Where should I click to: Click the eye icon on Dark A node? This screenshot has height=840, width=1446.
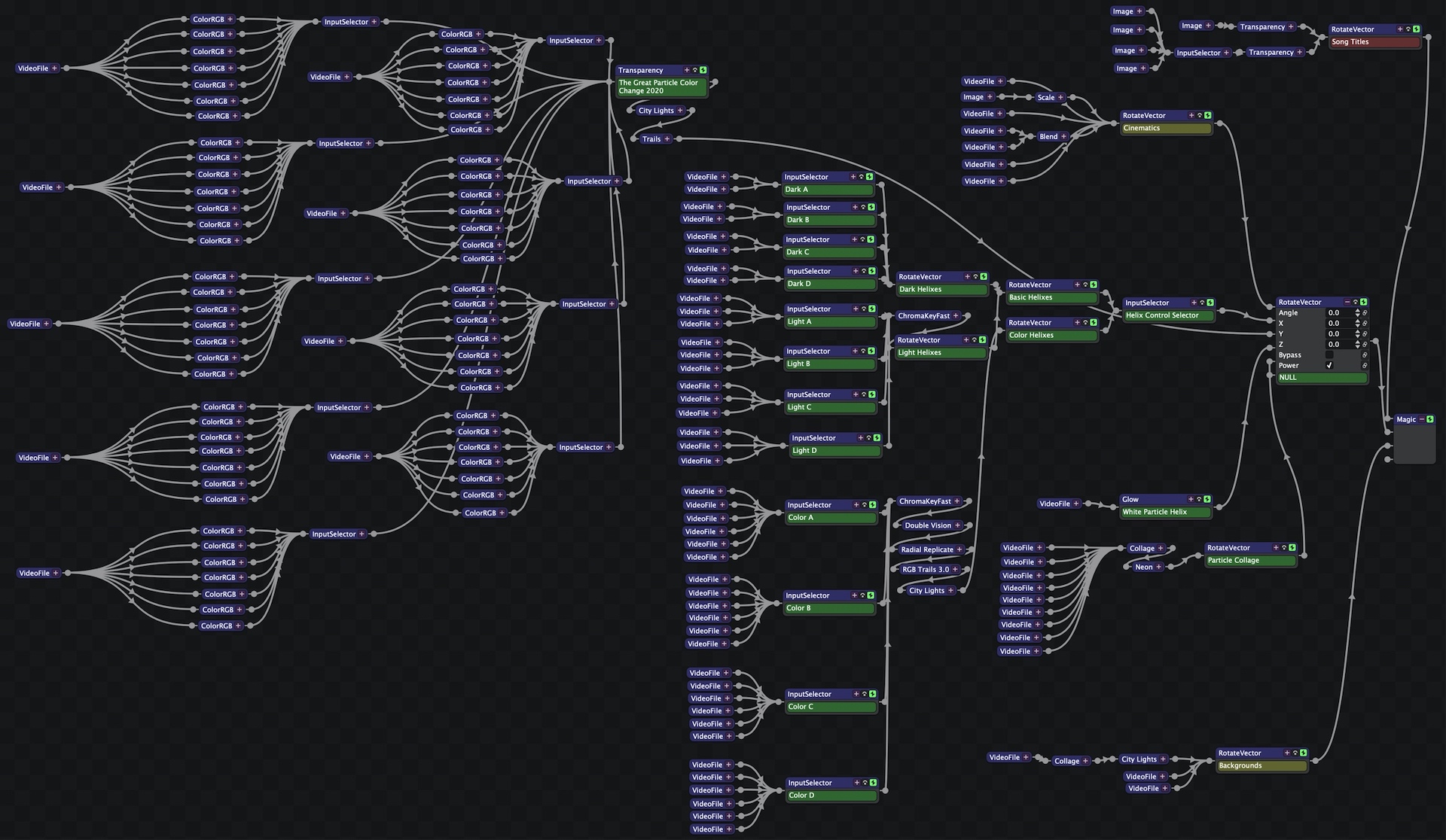[x=862, y=177]
